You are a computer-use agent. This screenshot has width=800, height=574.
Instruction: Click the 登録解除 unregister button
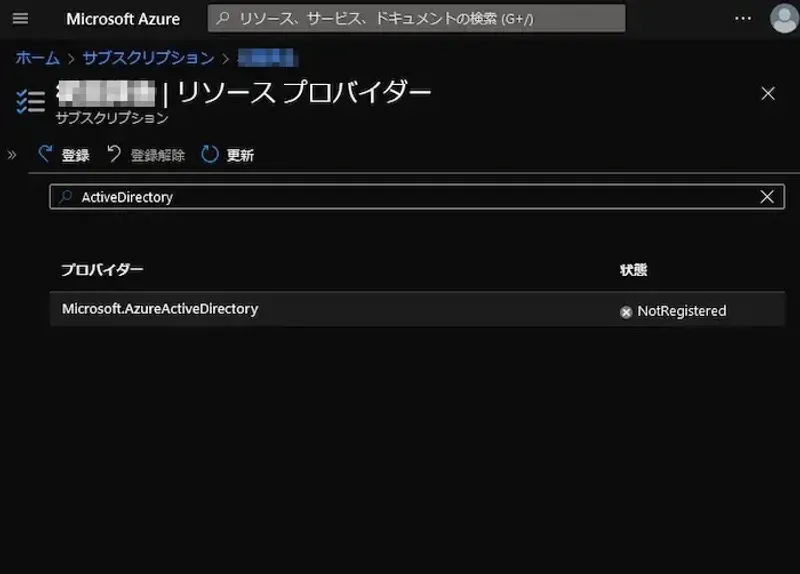146,155
